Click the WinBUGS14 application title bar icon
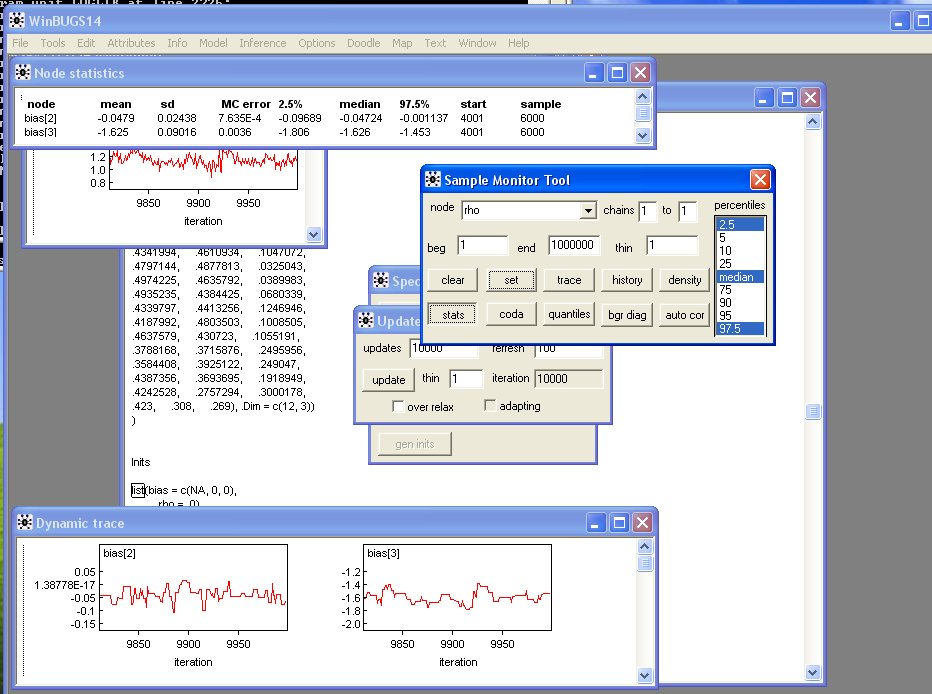Image resolution: width=932 pixels, height=694 pixels. tap(18, 21)
